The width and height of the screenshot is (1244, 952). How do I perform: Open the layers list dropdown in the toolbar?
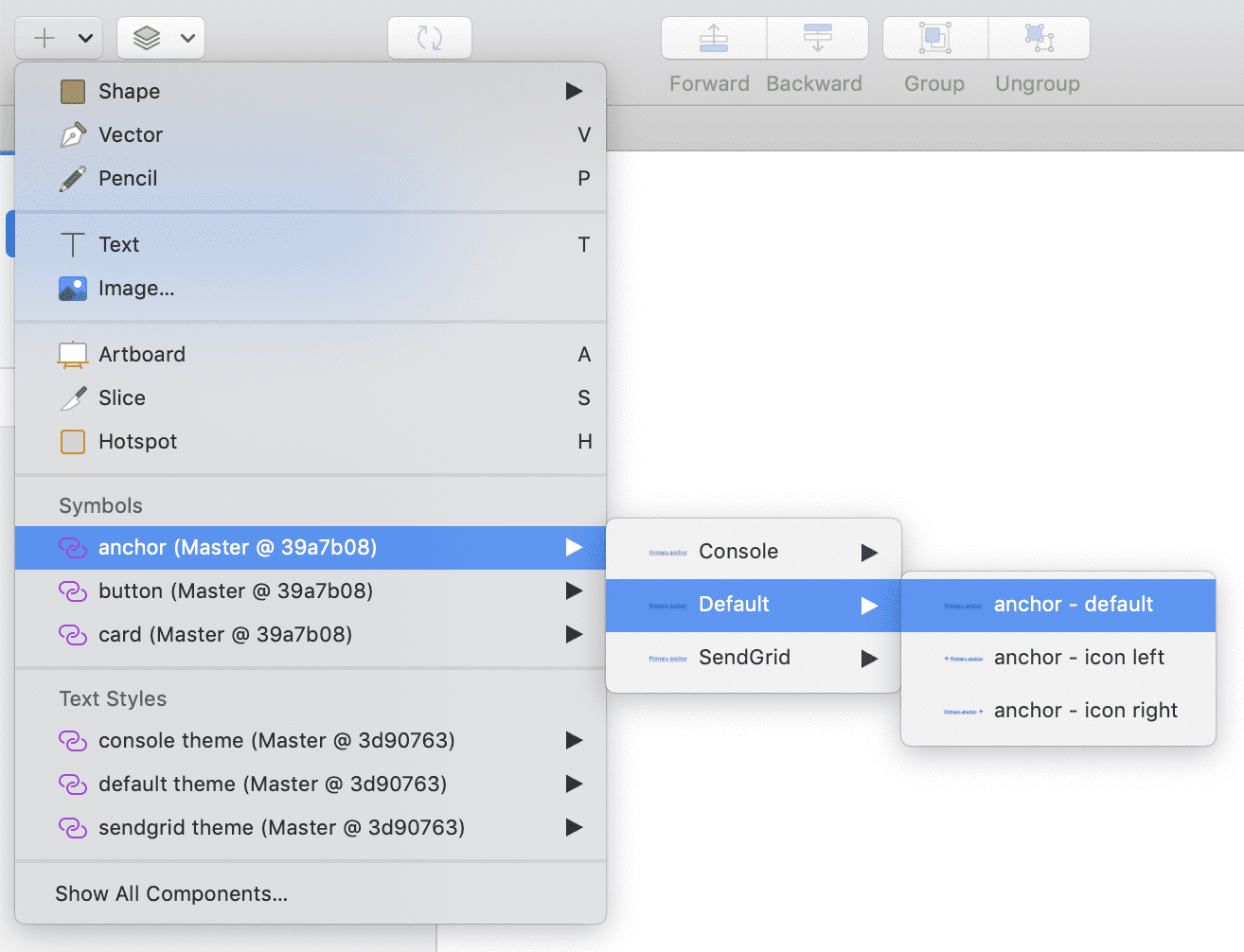click(161, 38)
